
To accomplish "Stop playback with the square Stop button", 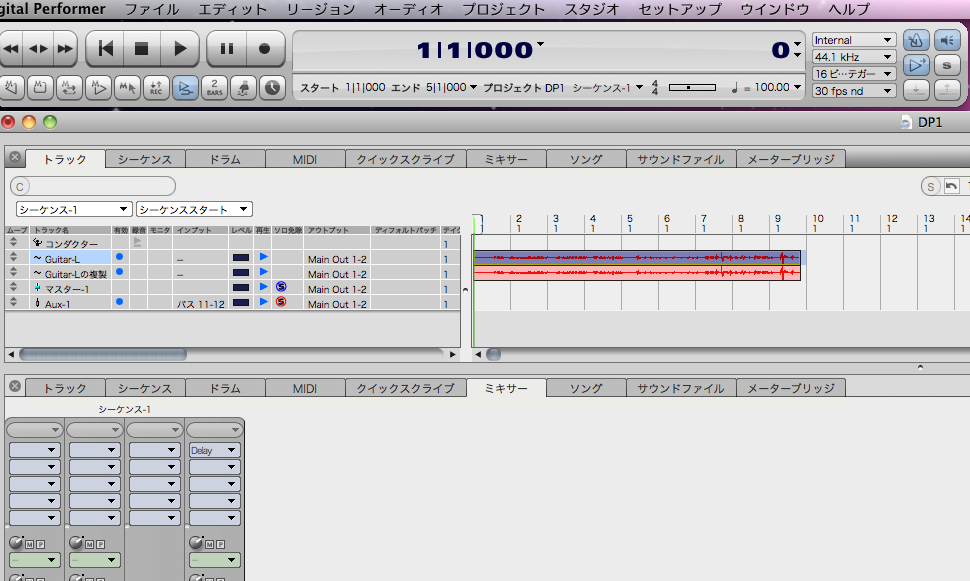I will click(142, 49).
